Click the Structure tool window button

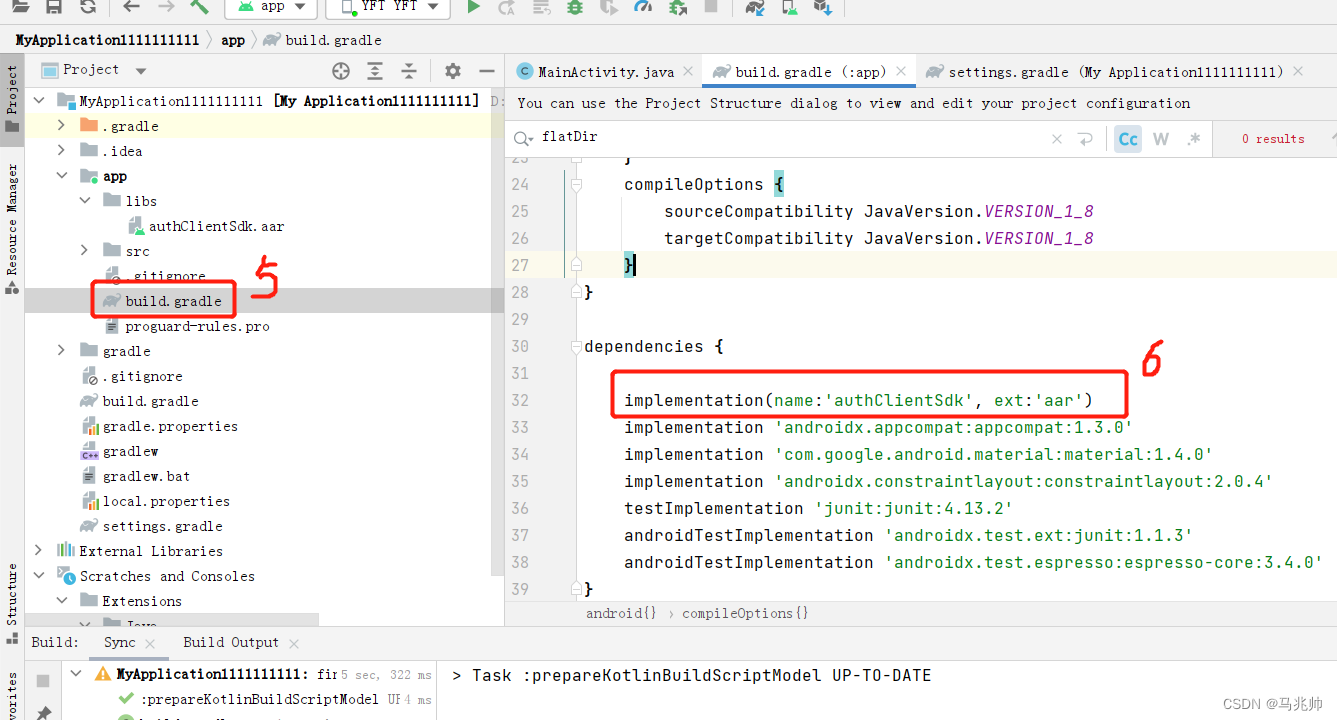[x=11, y=597]
